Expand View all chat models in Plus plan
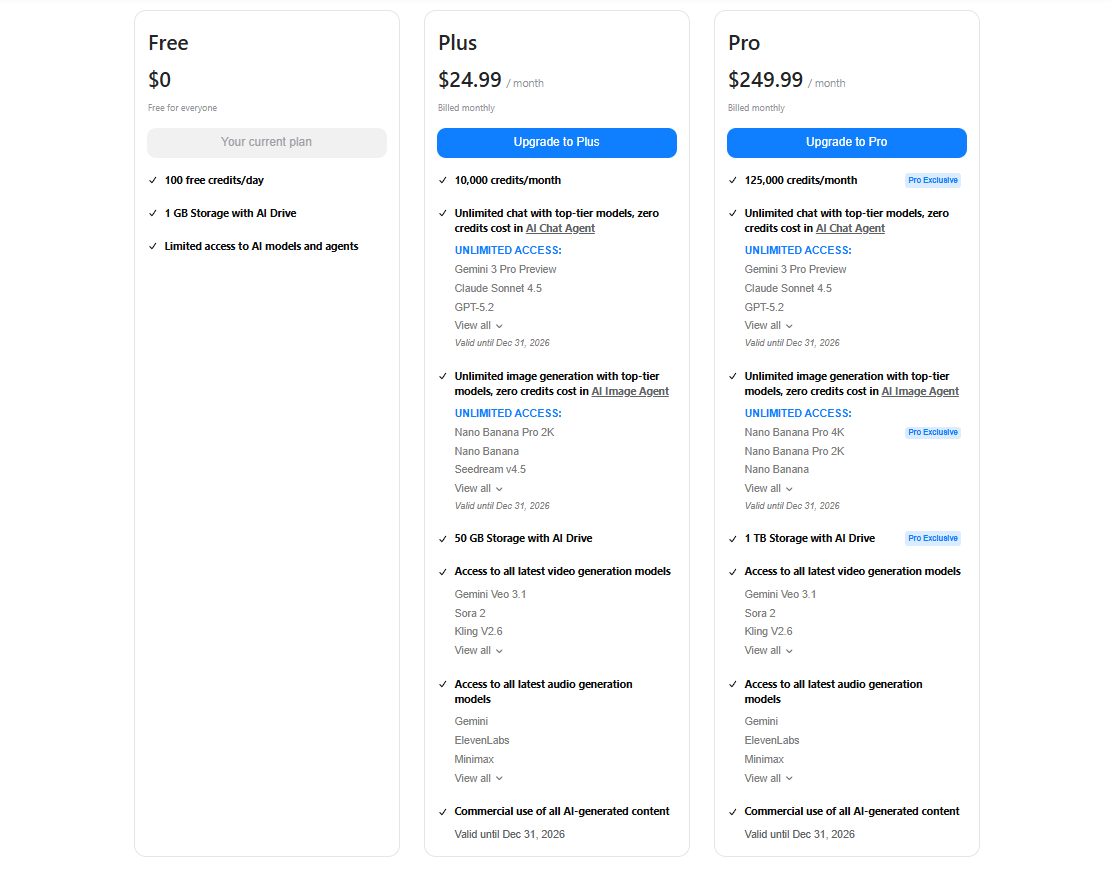 (478, 325)
